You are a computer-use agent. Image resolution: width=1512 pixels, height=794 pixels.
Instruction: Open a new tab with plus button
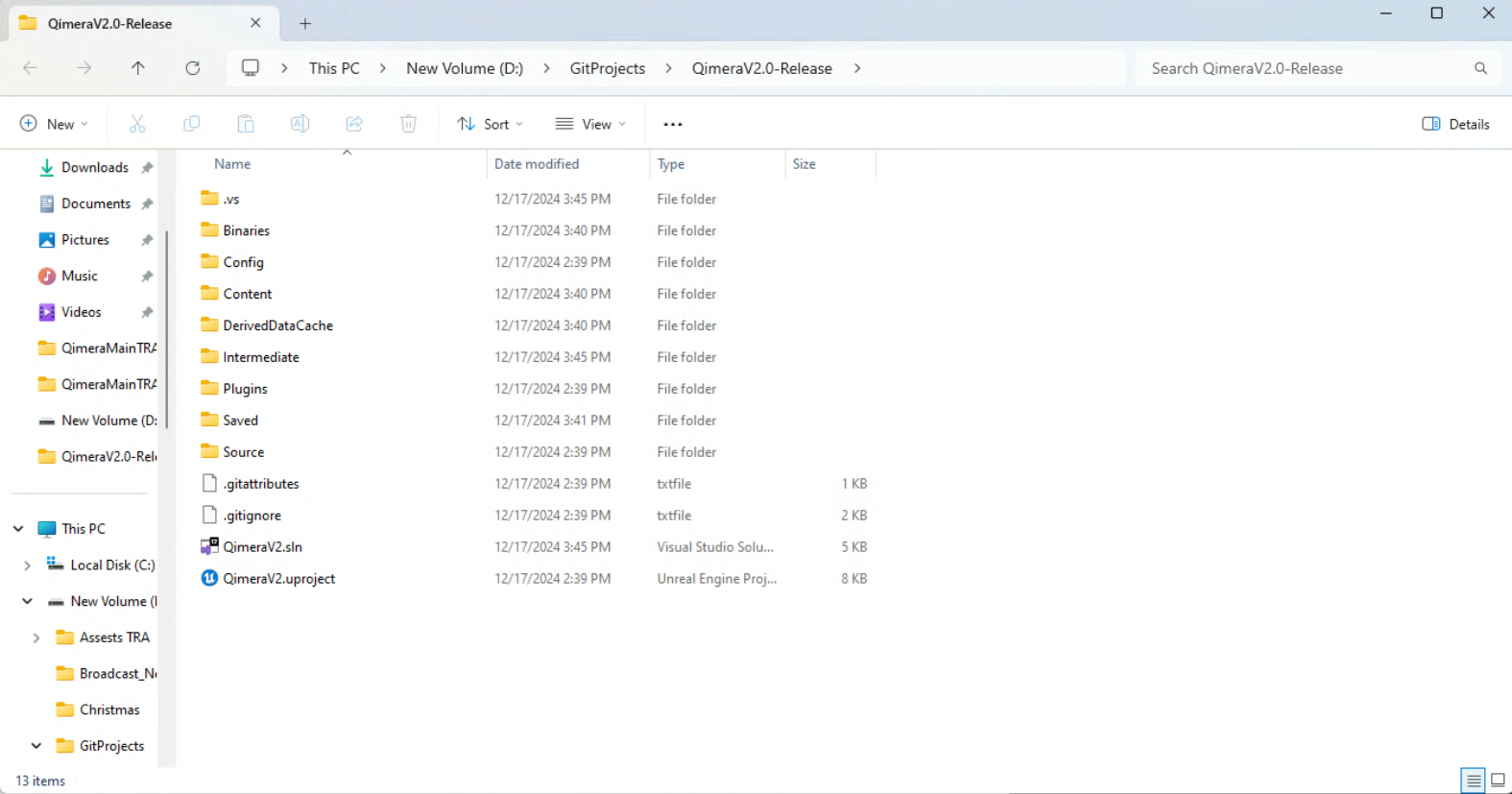(x=305, y=24)
